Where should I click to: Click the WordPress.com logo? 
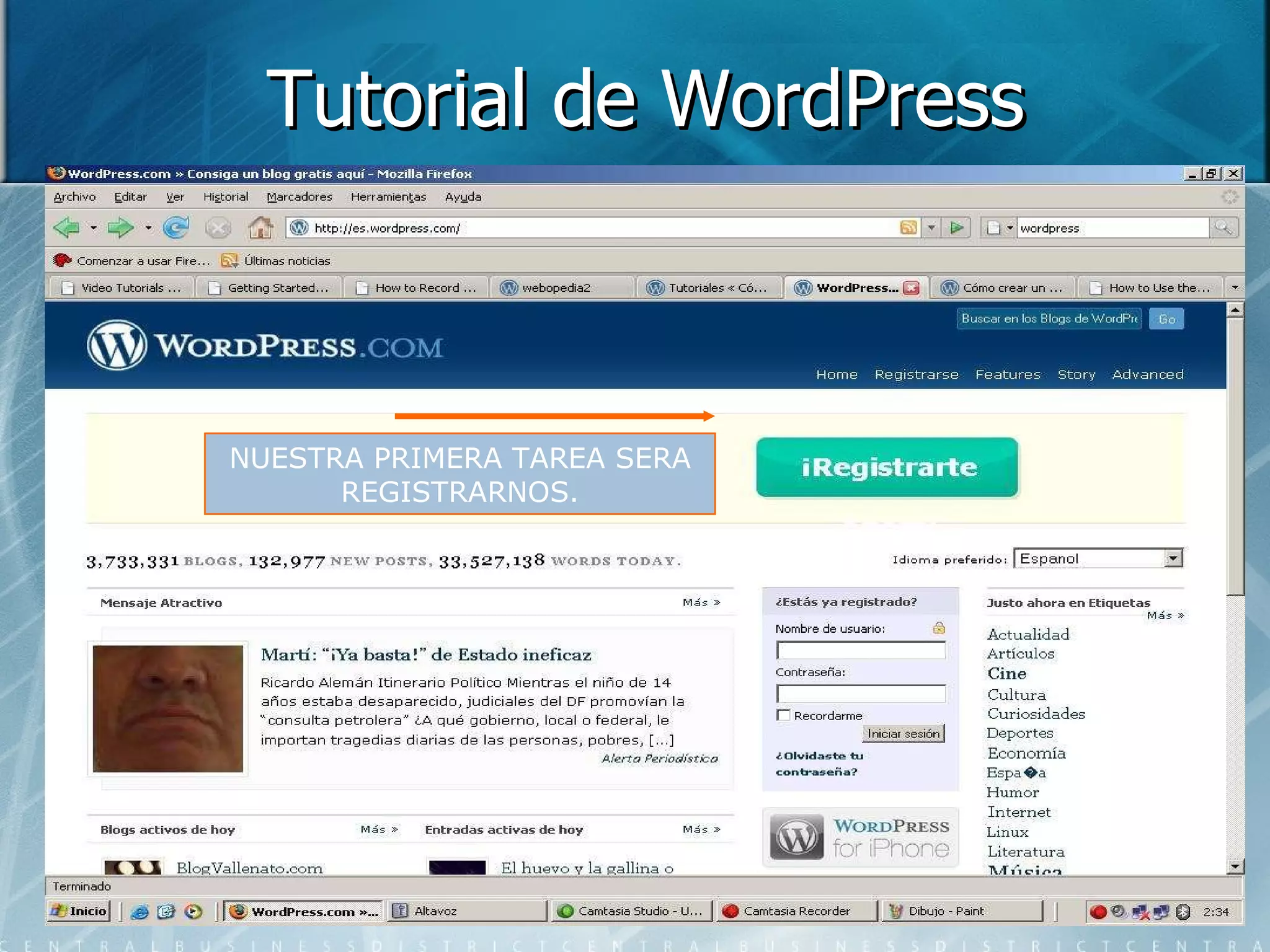point(265,345)
